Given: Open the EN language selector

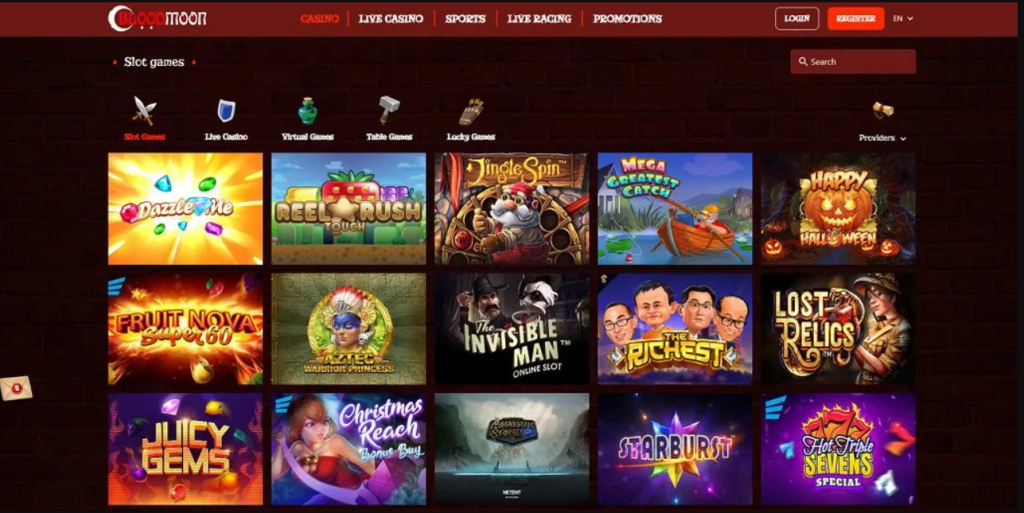Looking at the screenshot, I should (903, 19).
